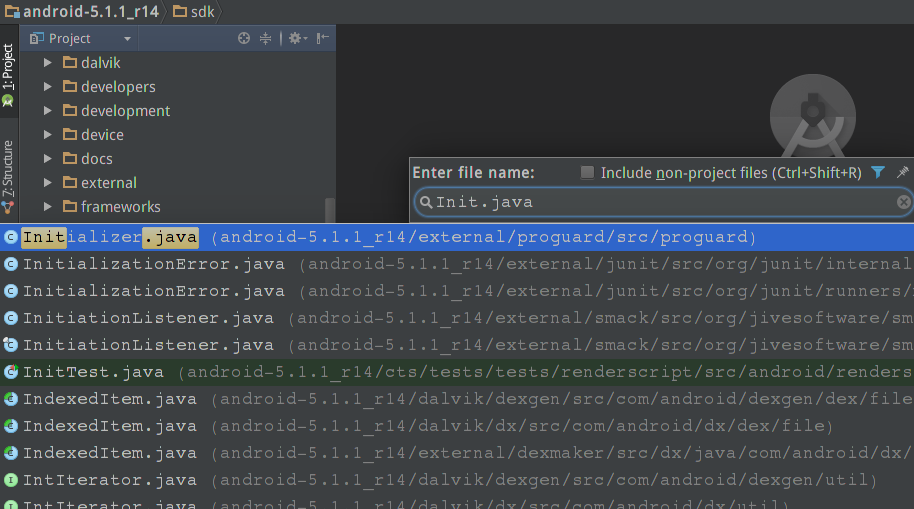The image size is (914, 509).
Task: Expand the dalvik folder
Action: (48, 62)
